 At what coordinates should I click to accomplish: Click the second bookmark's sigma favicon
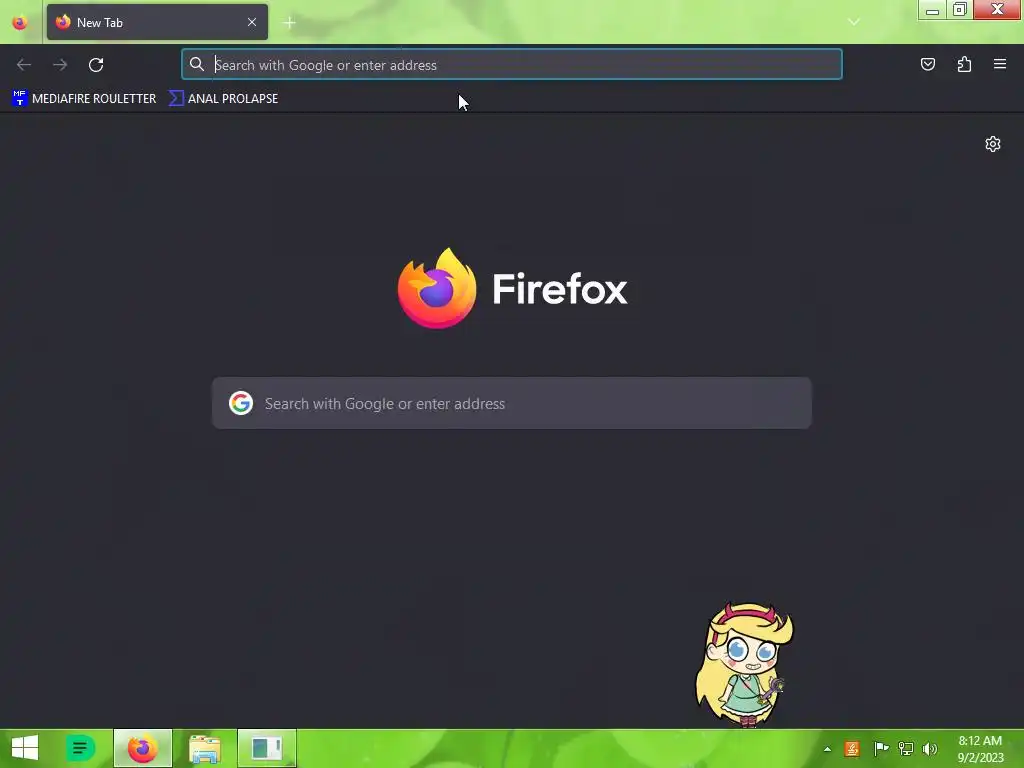click(x=176, y=99)
